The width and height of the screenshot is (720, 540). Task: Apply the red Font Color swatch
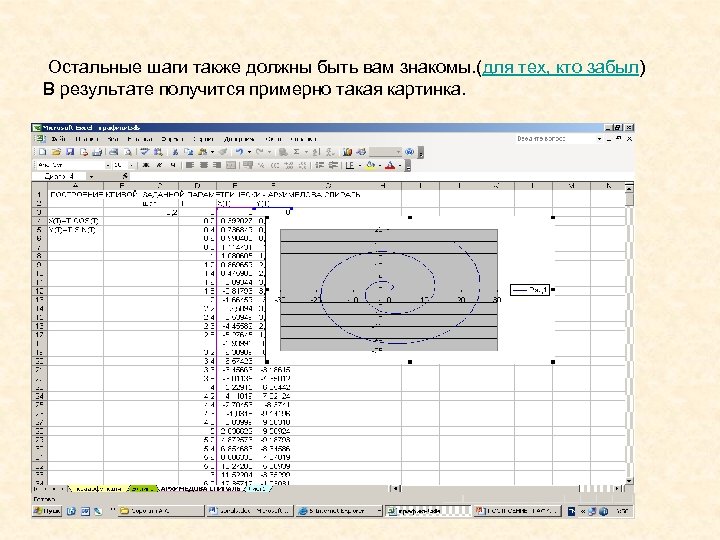pos(390,165)
